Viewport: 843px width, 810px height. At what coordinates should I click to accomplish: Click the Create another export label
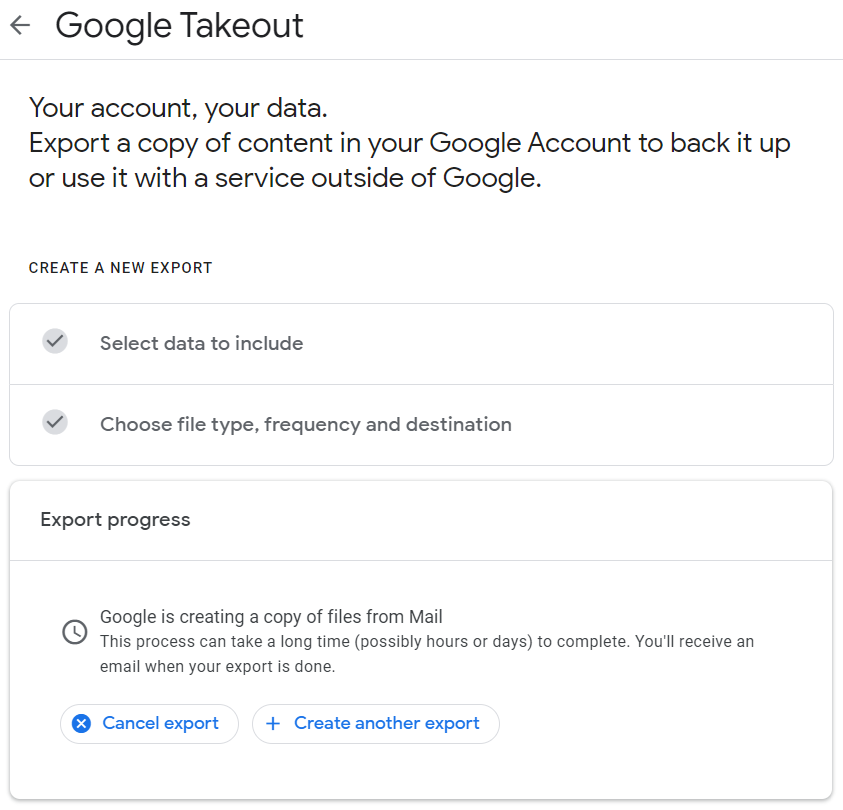387,723
